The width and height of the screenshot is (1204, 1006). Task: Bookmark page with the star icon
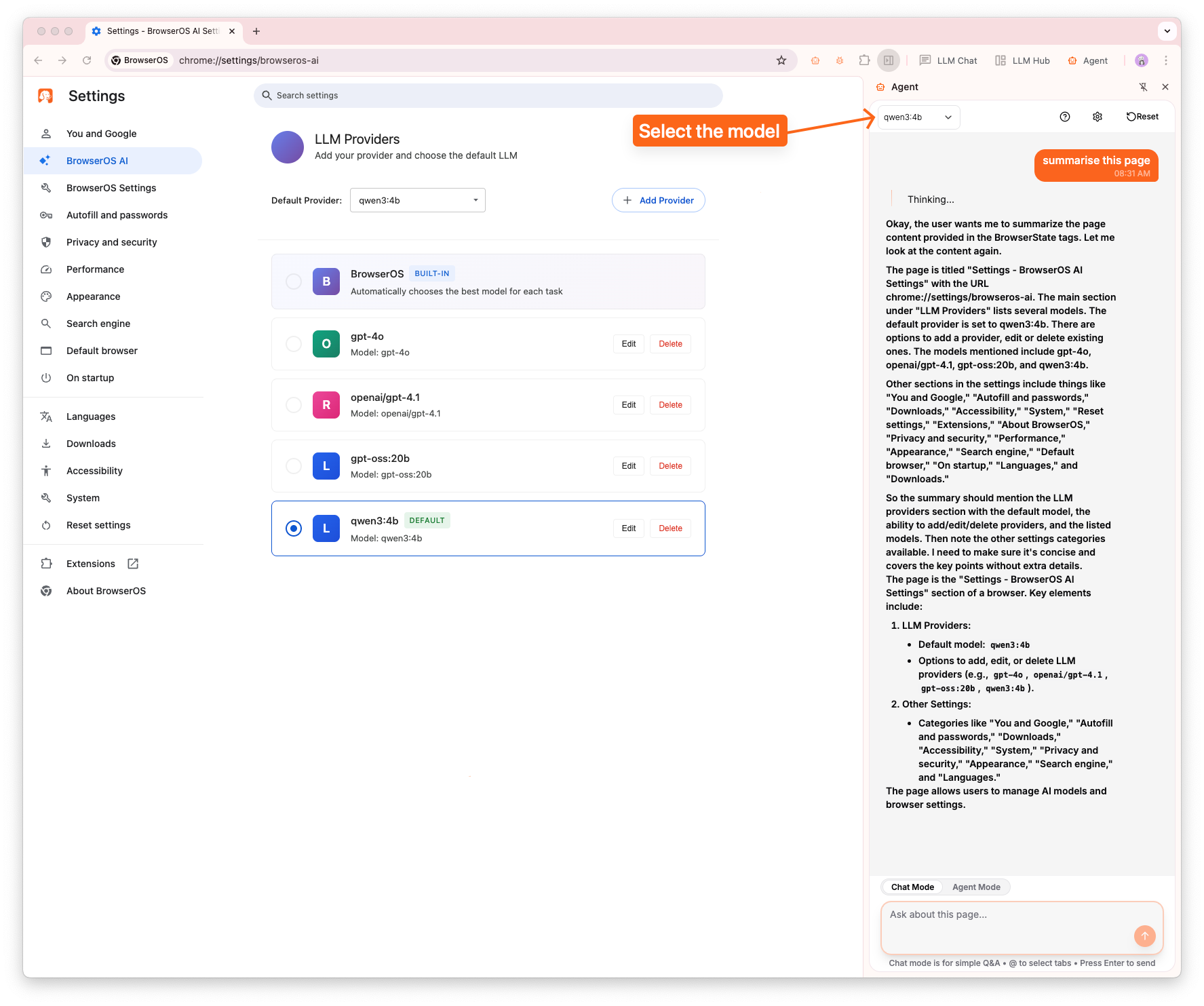pyautogui.click(x=781, y=60)
